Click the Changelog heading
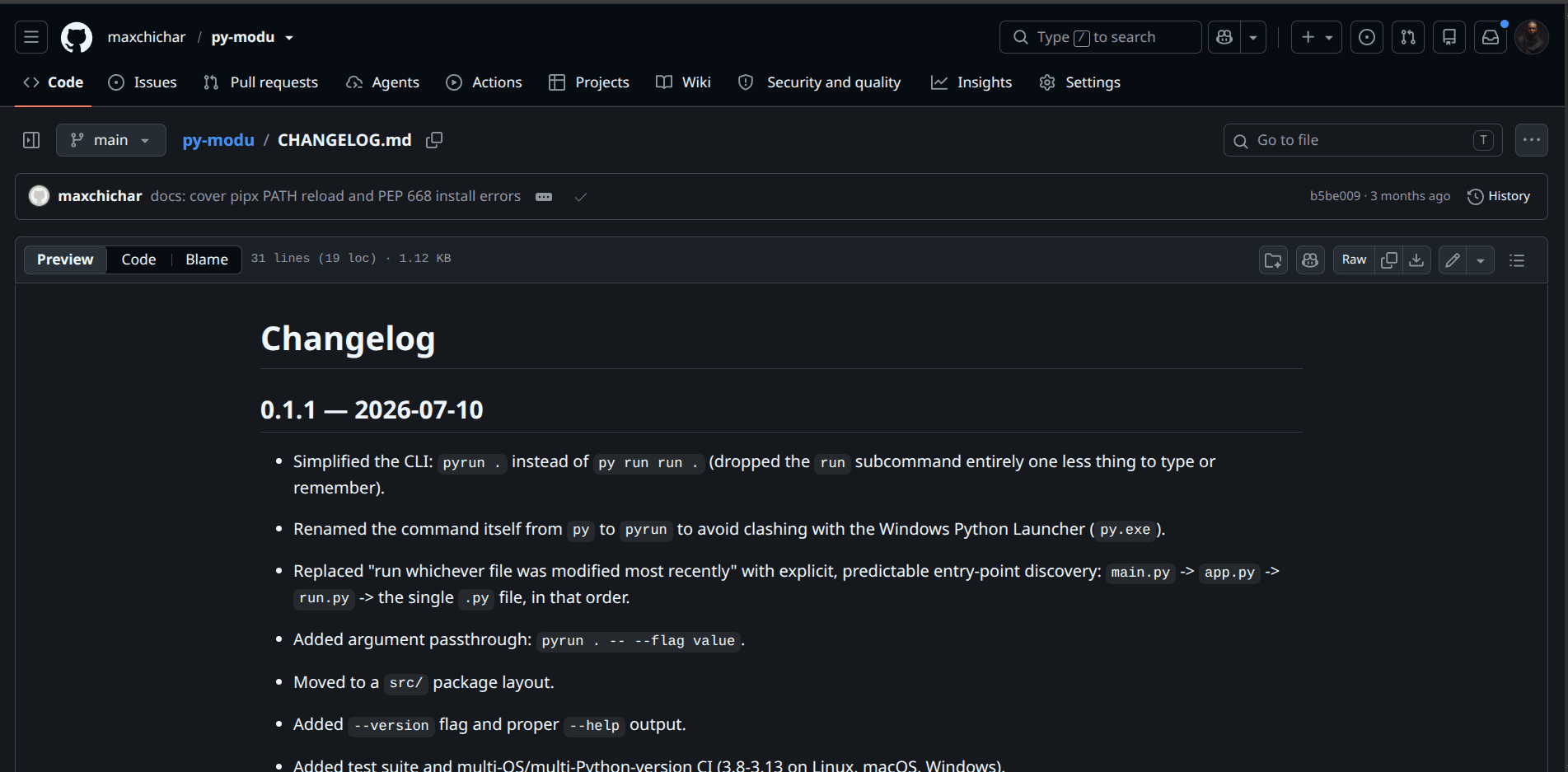This screenshot has width=1568, height=772. 348,339
